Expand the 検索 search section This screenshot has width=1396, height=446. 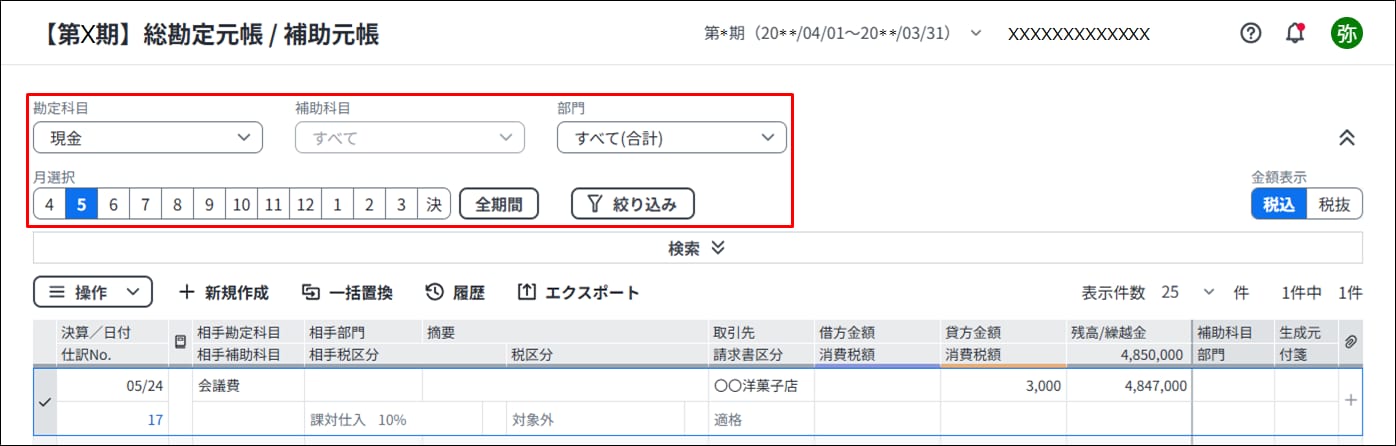(697, 248)
